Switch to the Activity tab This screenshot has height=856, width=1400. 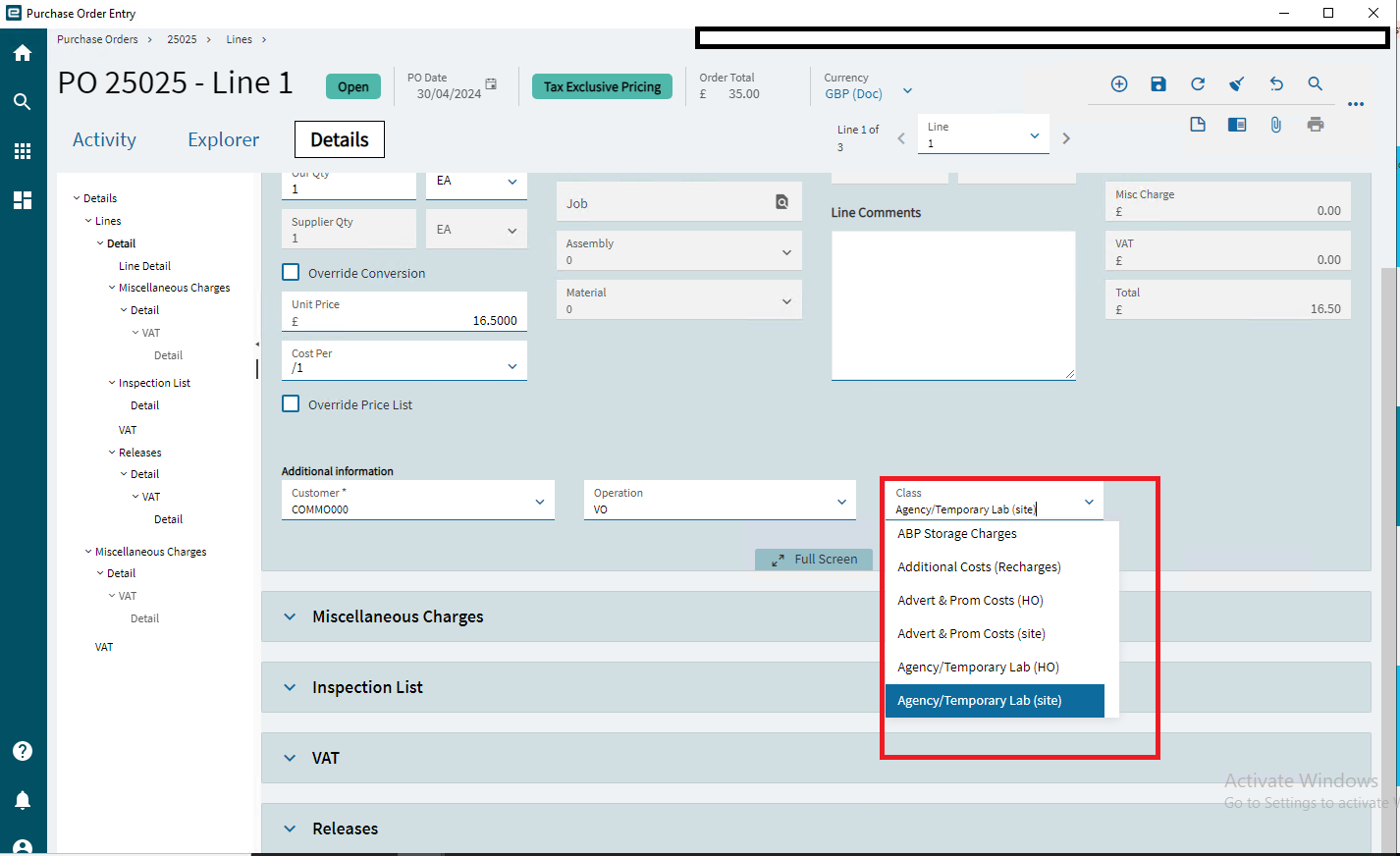tap(104, 139)
